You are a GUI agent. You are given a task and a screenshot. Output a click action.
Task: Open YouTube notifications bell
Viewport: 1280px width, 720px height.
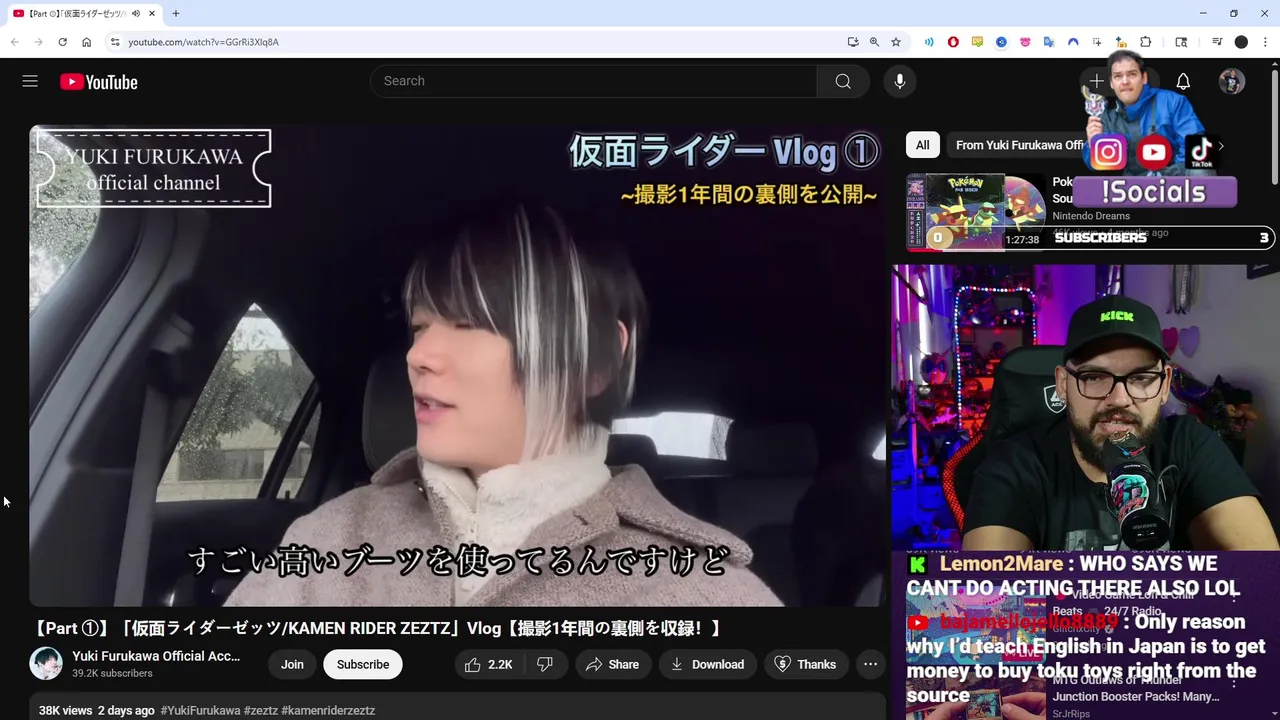1183,82
